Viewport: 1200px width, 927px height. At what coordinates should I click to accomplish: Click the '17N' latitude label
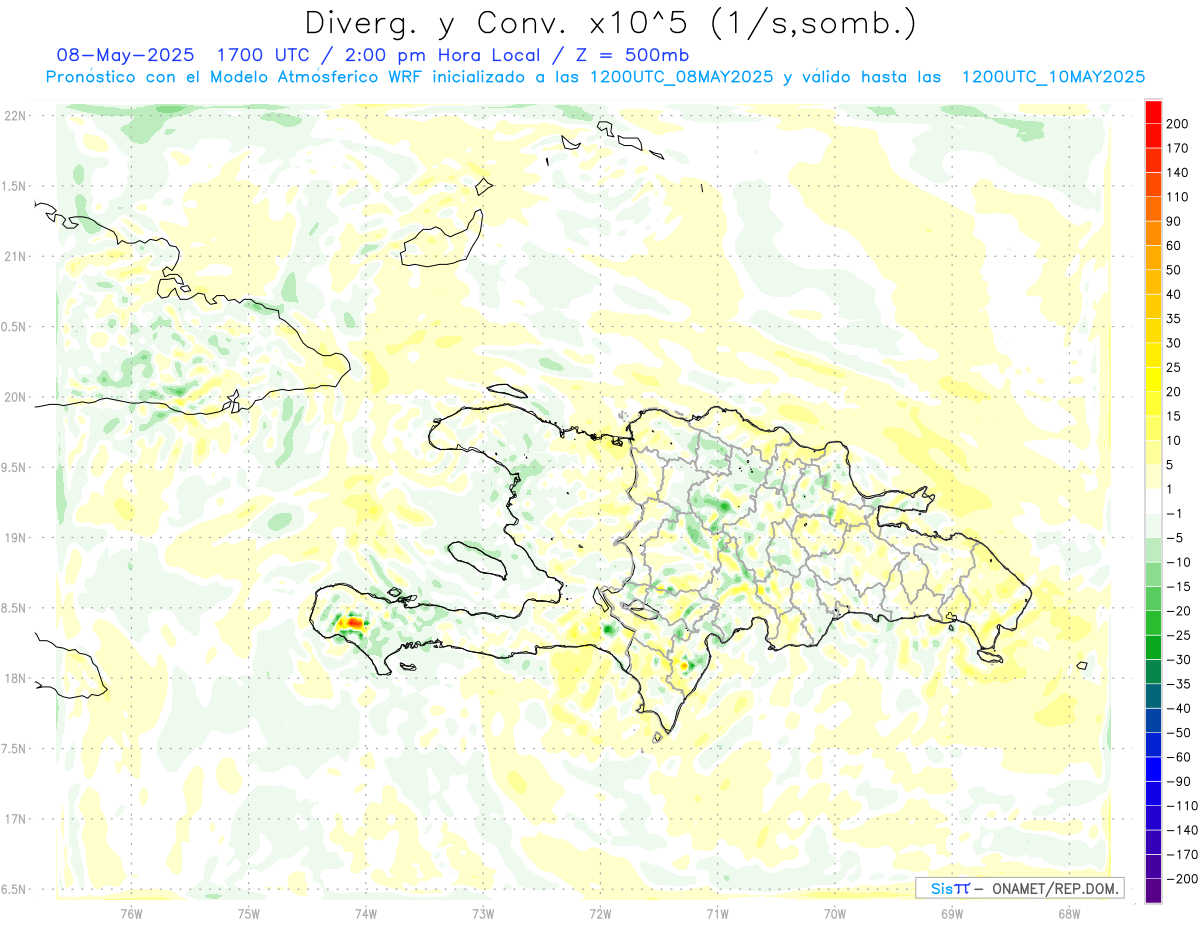coord(14,819)
